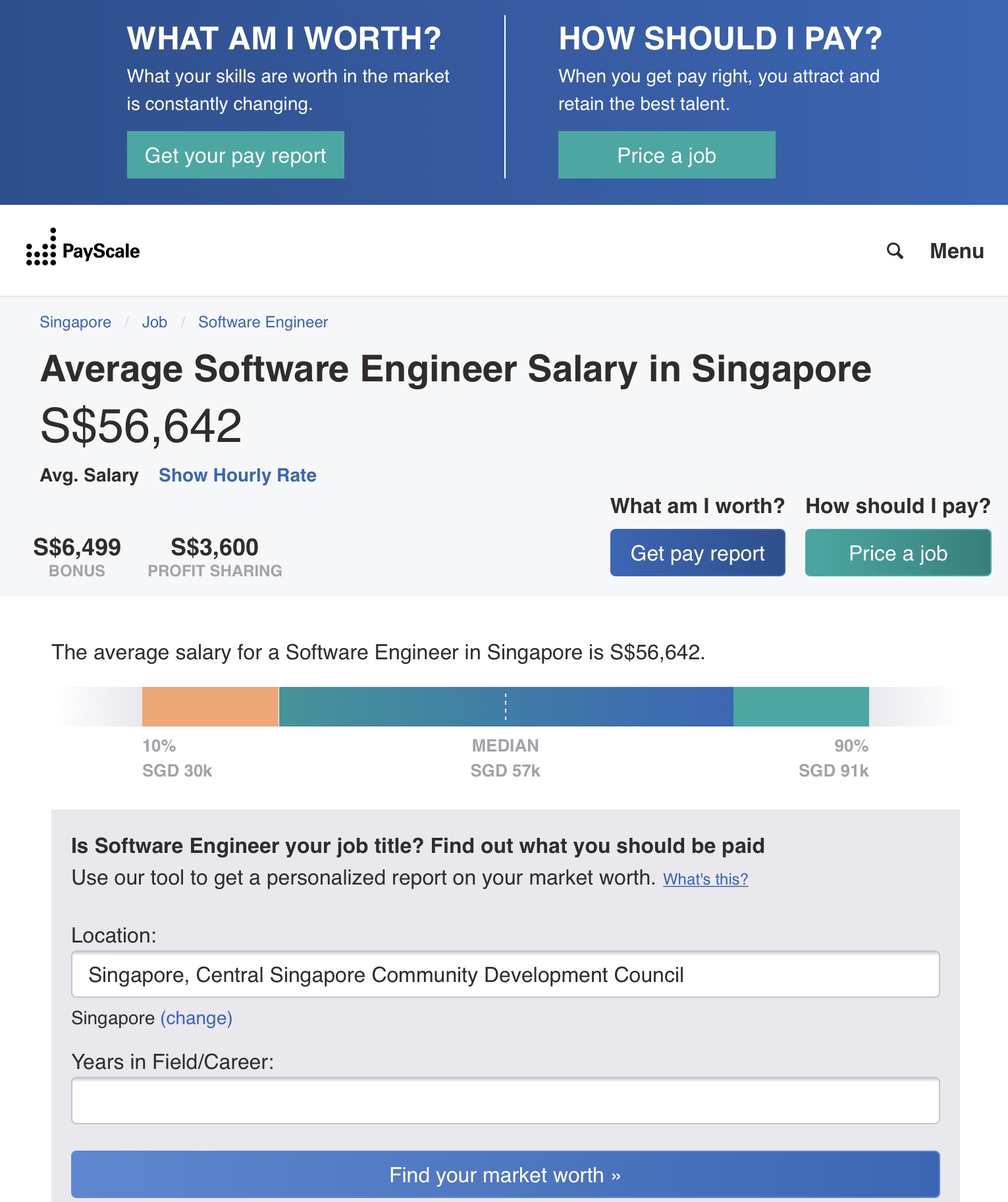Click the search magnifier icon

coord(895,251)
